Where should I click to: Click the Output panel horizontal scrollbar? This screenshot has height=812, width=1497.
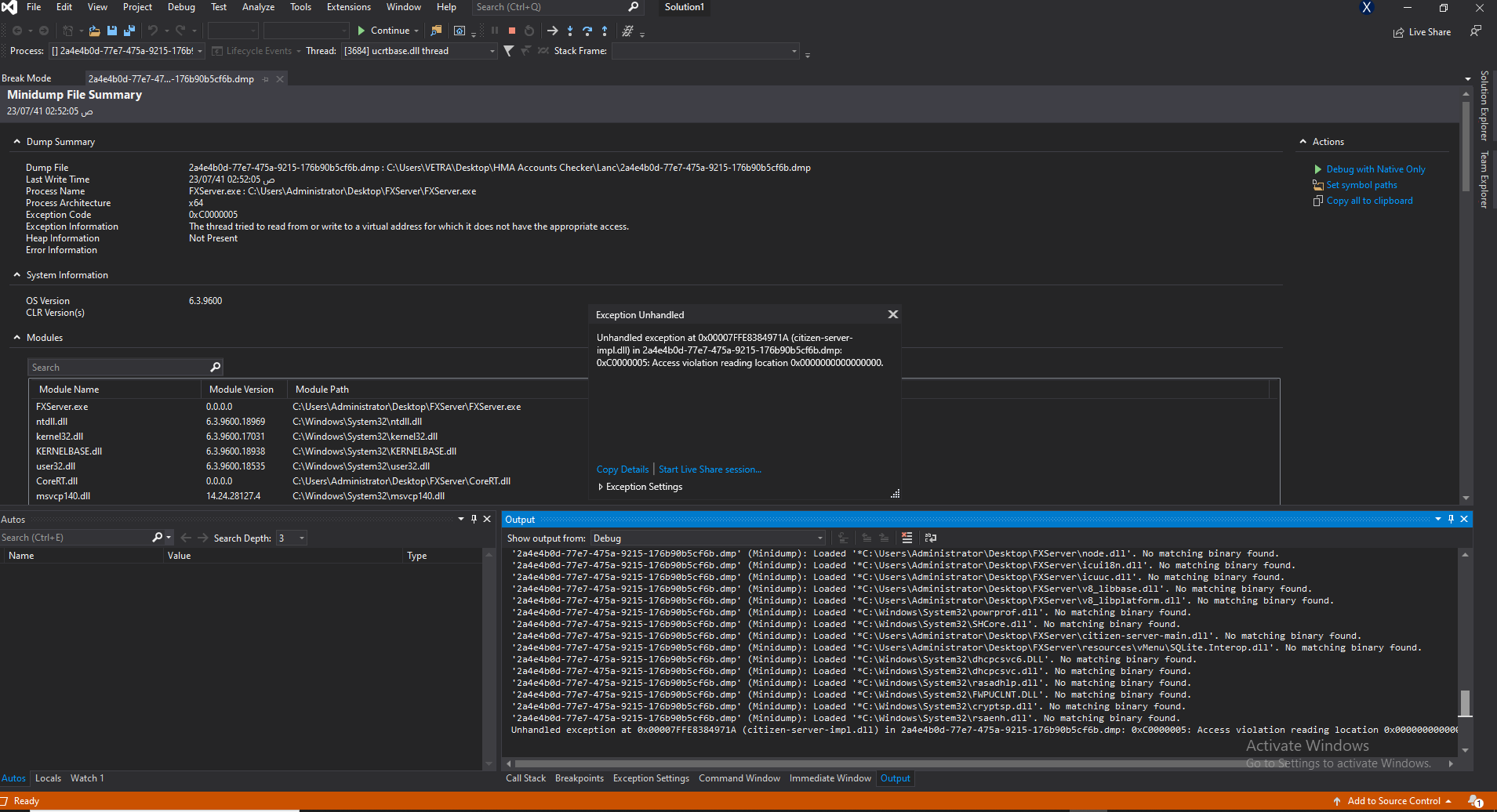click(979, 763)
